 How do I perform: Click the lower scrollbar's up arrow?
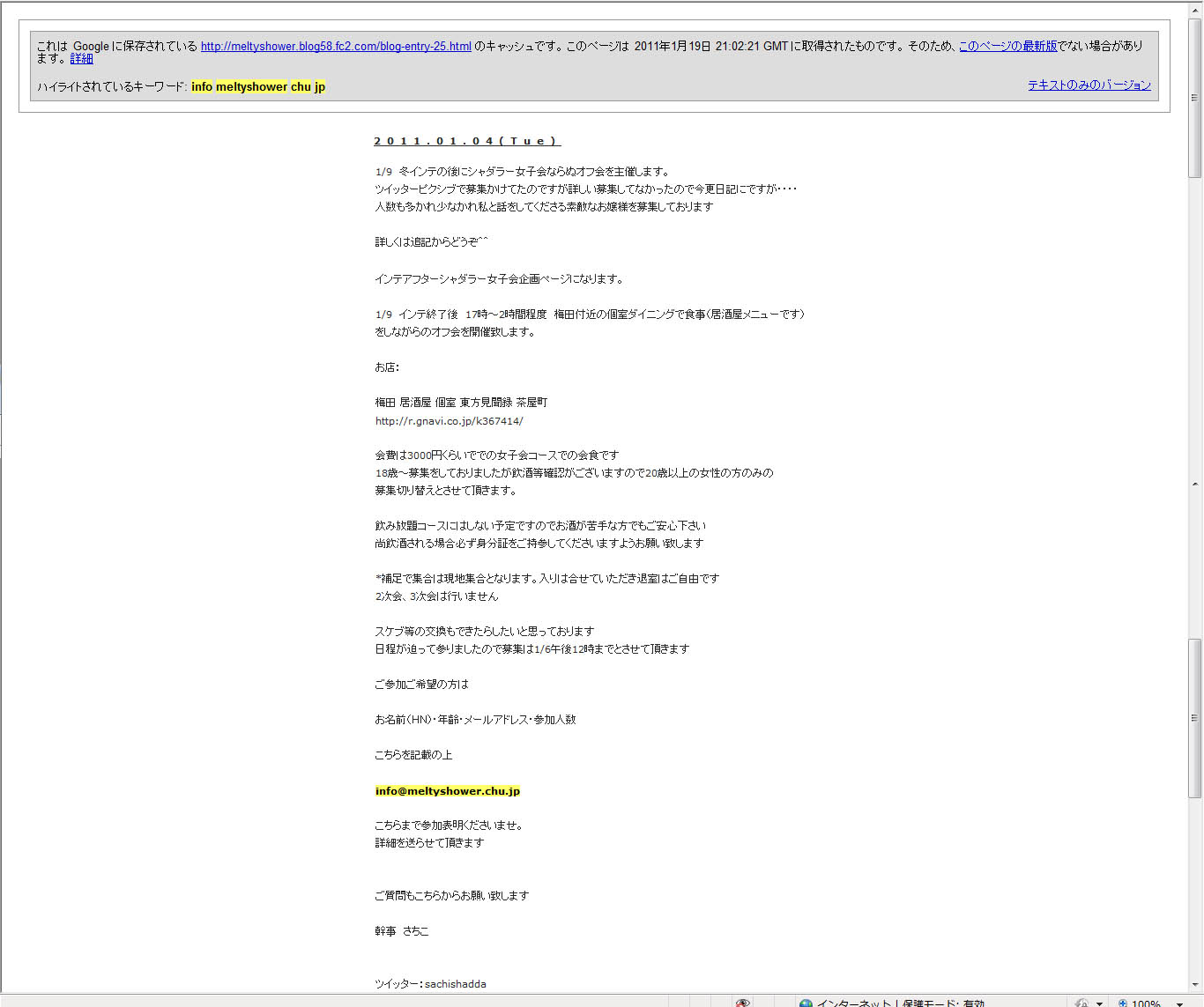pos(1194,484)
